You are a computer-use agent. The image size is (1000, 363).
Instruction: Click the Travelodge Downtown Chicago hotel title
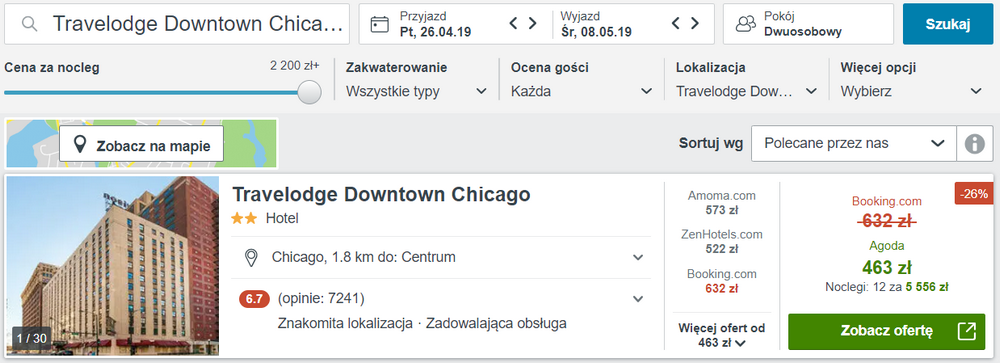tap(381, 194)
